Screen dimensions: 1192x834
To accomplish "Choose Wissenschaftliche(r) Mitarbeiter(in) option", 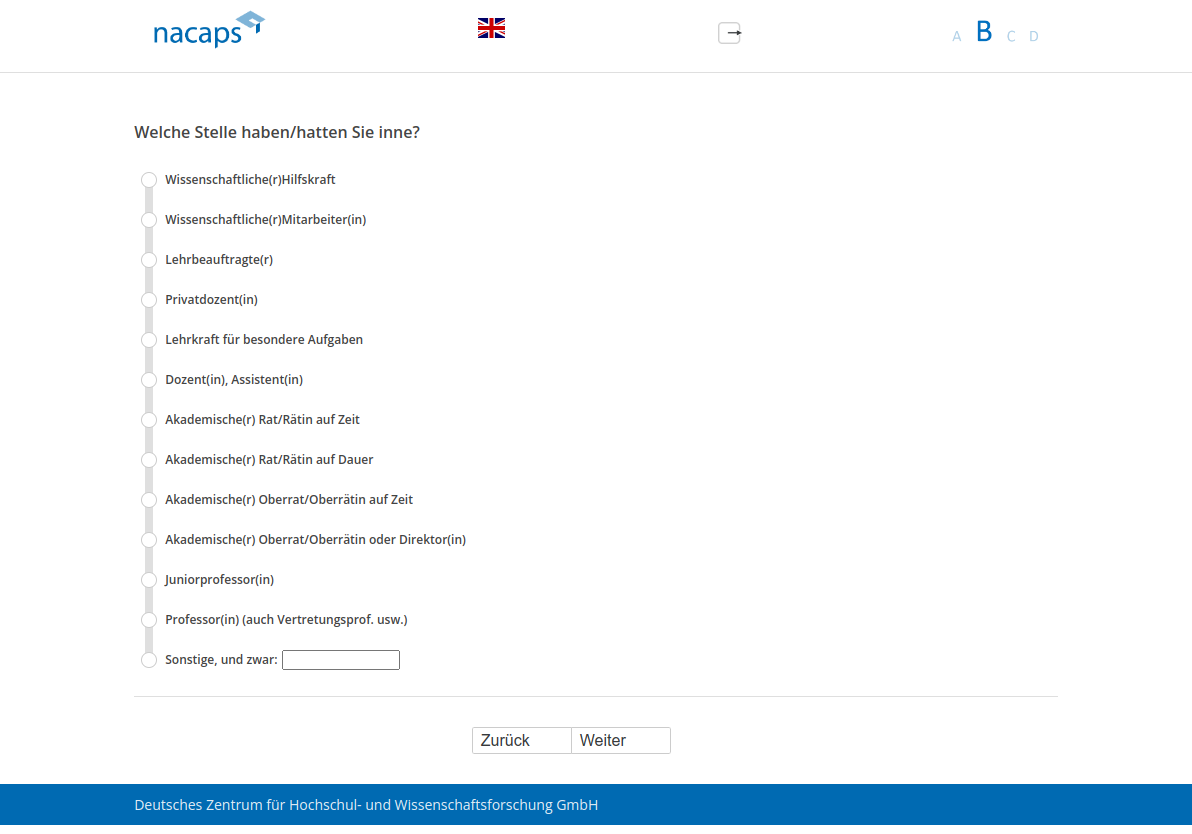I will (x=149, y=220).
